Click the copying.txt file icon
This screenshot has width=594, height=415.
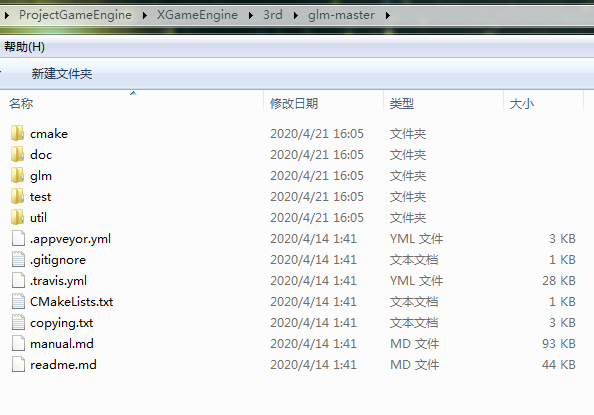pos(18,323)
